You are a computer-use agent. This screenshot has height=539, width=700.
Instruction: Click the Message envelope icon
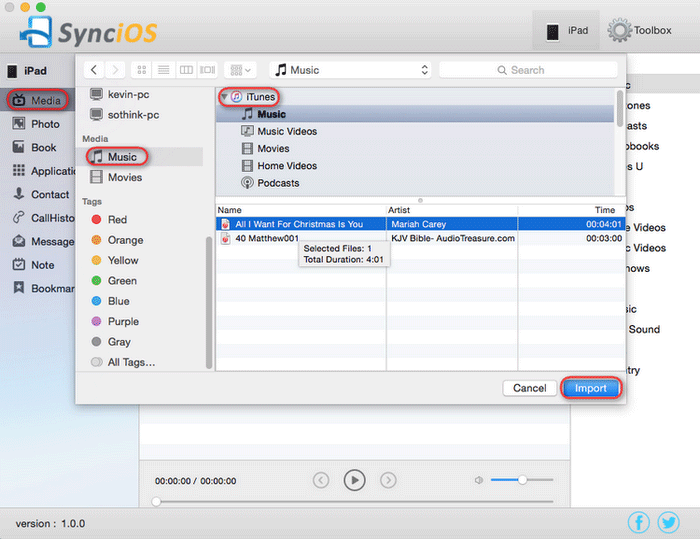click(x=19, y=241)
